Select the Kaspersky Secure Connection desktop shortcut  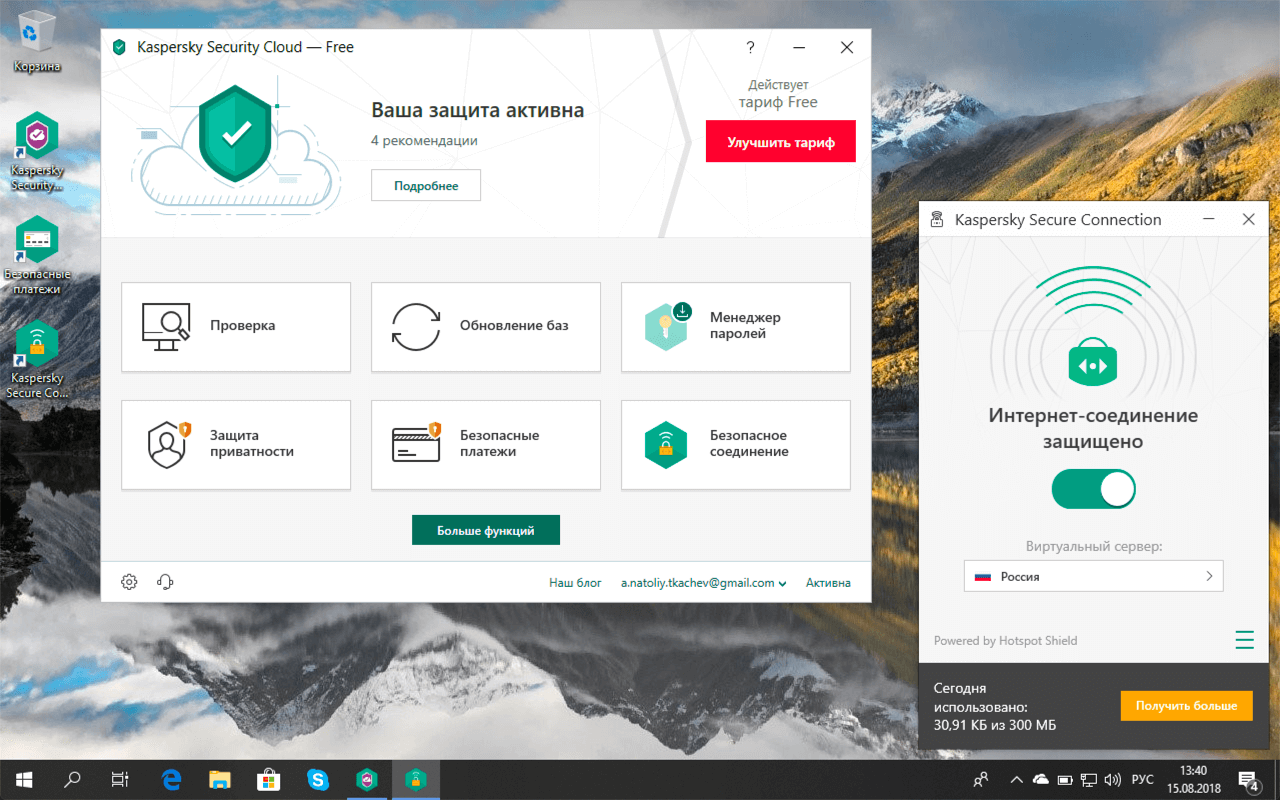pyautogui.click(x=37, y=360)
